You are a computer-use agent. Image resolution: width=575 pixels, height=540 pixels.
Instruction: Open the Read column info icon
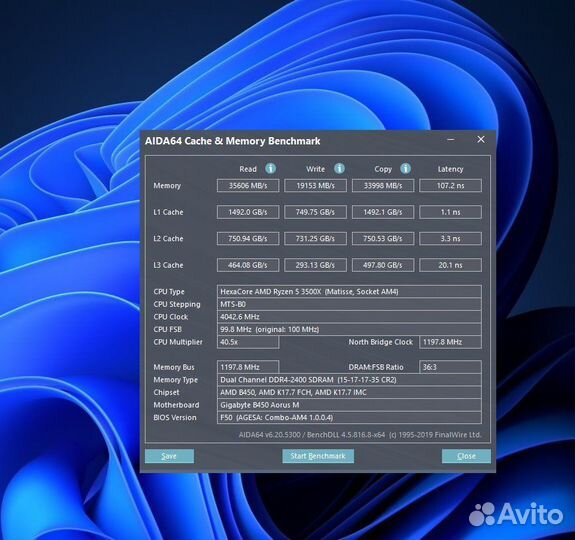(x=271, y=169)
